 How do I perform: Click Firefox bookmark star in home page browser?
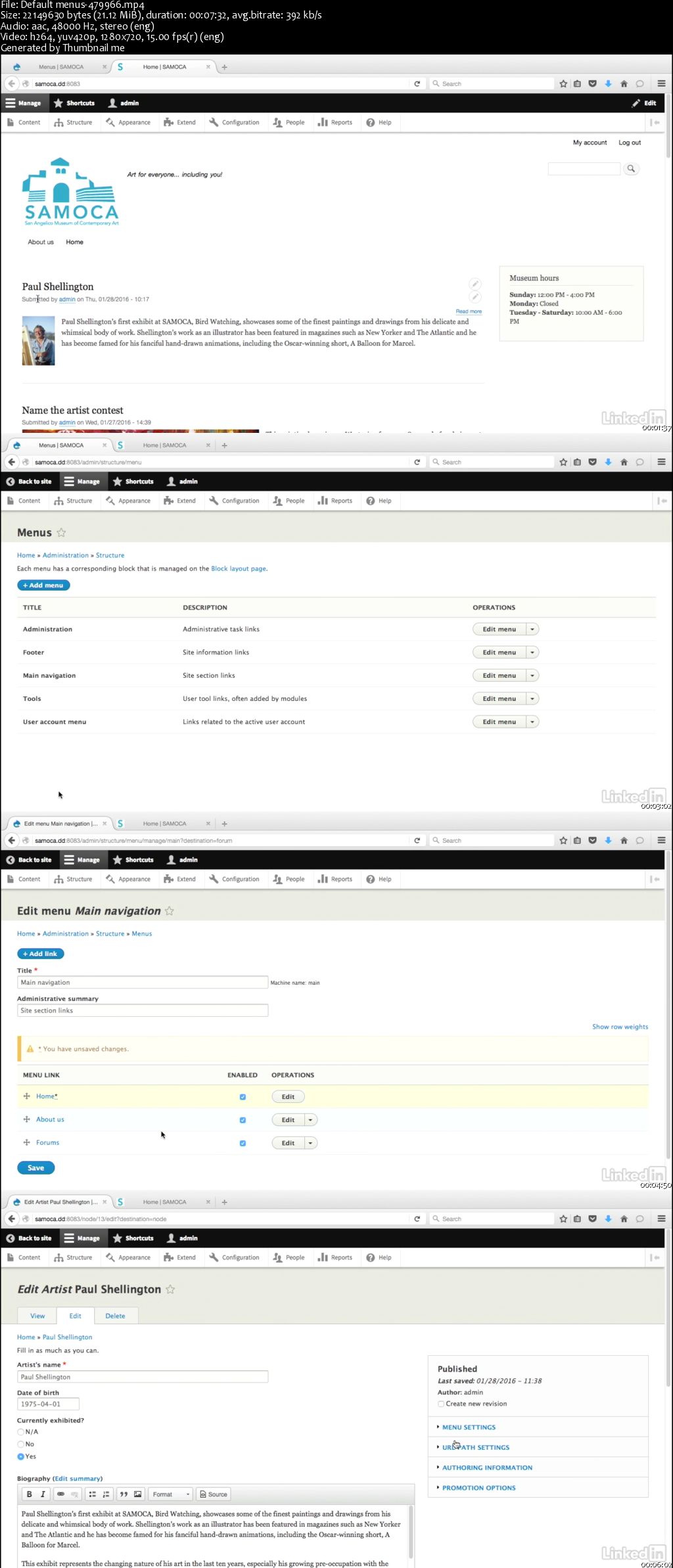[563, 84]
